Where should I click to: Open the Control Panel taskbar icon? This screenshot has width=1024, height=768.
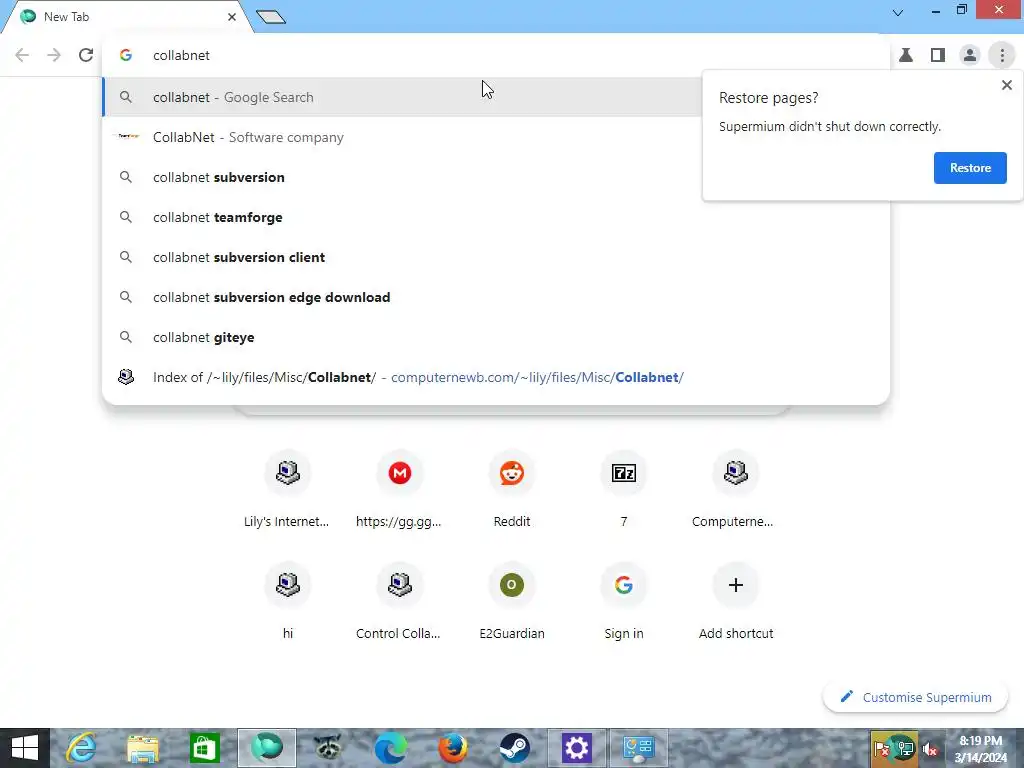click(x=639, y=748)
